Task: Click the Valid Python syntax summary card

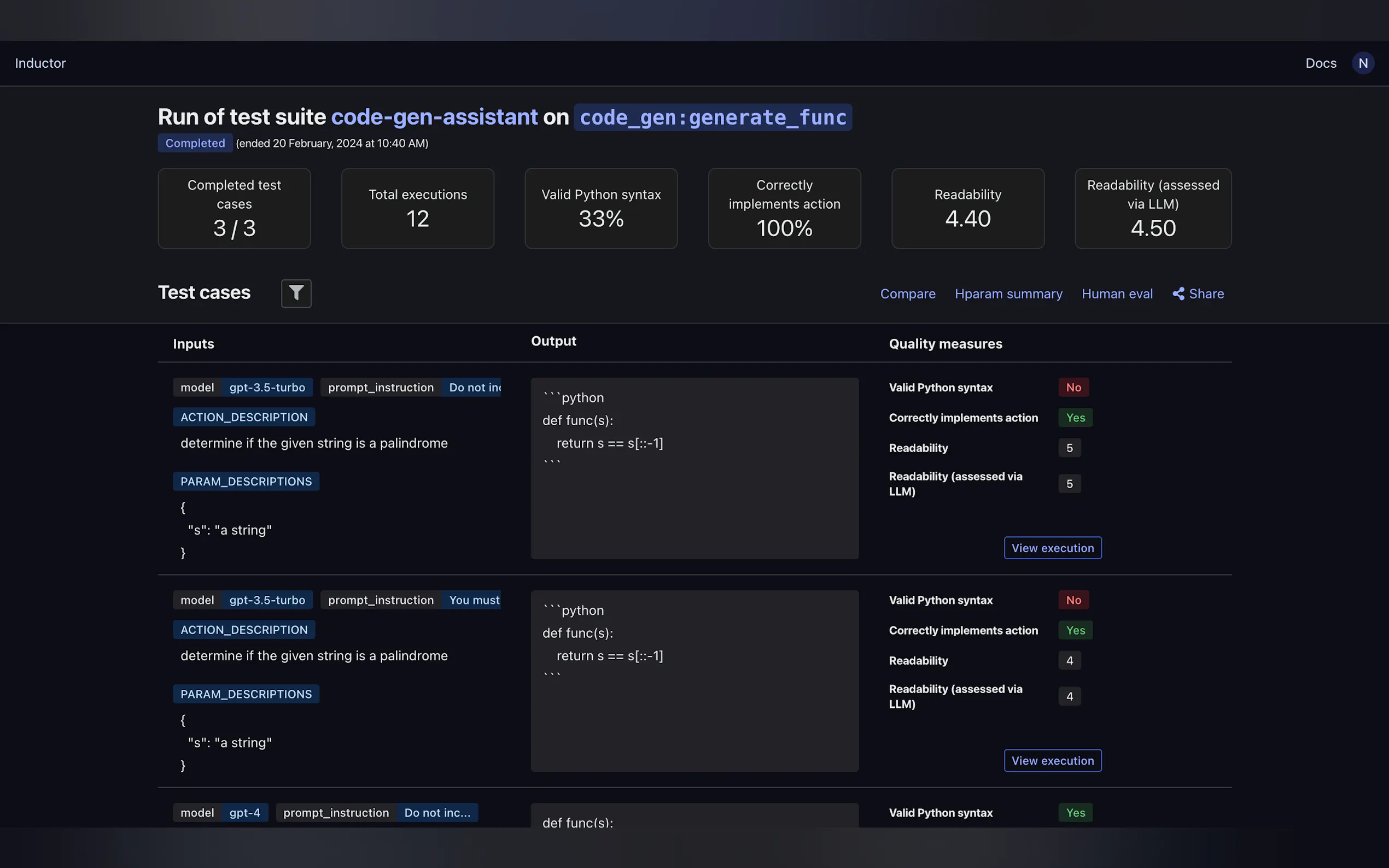Action: pyautogui.click(x=600, y=208)
